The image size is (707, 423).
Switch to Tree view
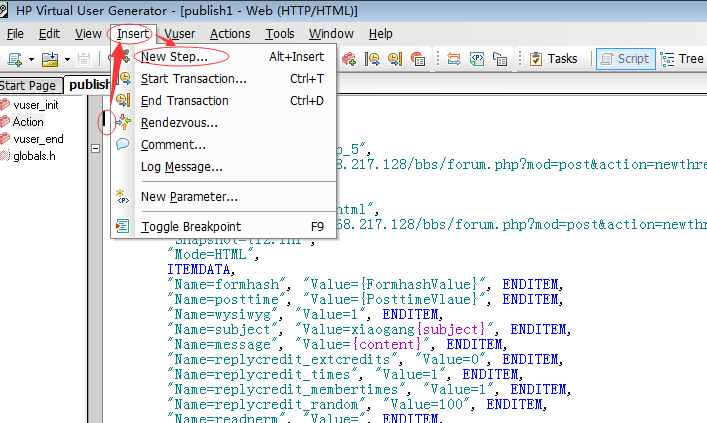click(x=682, y=59)
